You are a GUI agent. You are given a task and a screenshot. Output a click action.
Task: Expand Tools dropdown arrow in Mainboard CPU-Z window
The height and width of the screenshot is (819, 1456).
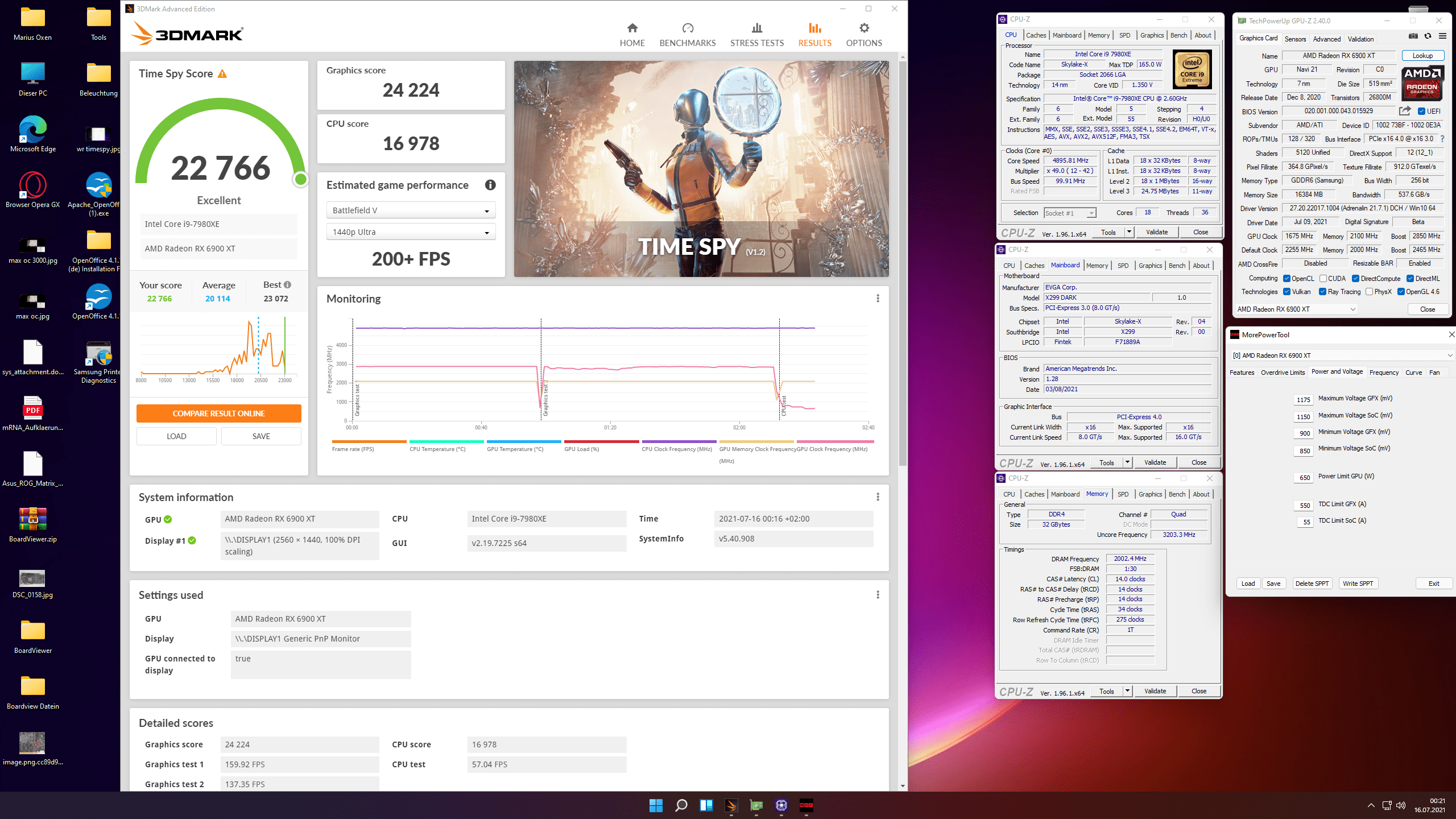pos(1127,462)
